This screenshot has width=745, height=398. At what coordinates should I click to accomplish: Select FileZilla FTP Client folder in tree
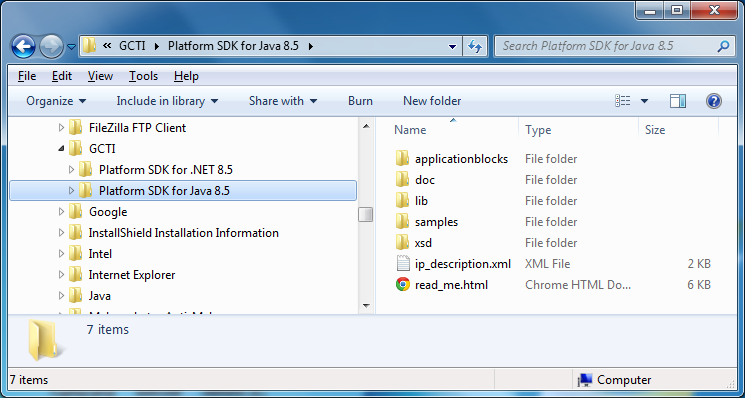(137, 128)
